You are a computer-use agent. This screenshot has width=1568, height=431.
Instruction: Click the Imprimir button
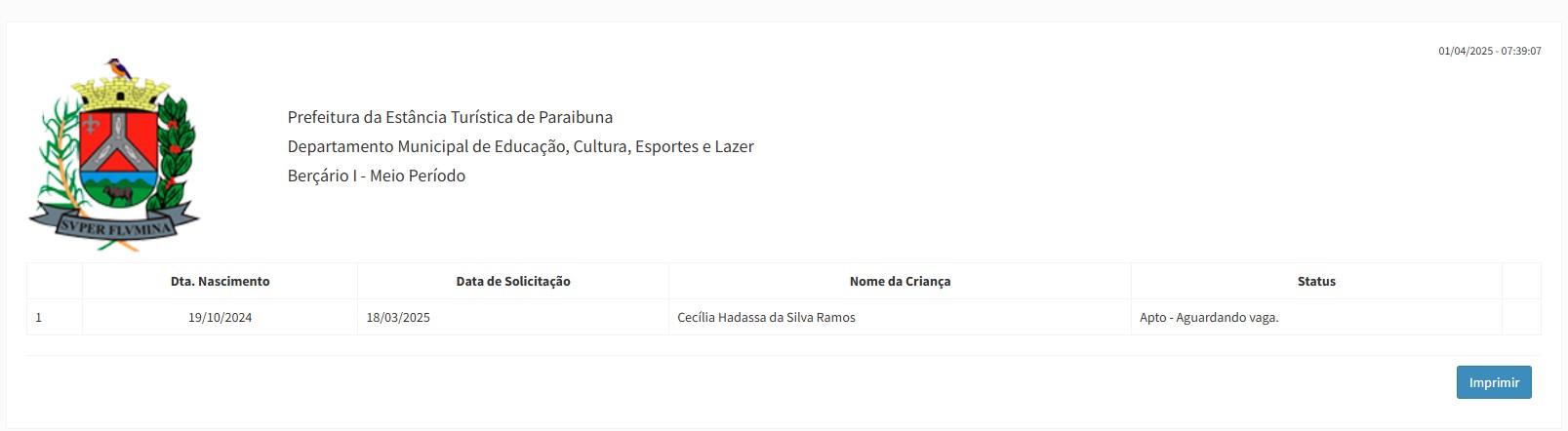click(1494, 382)
